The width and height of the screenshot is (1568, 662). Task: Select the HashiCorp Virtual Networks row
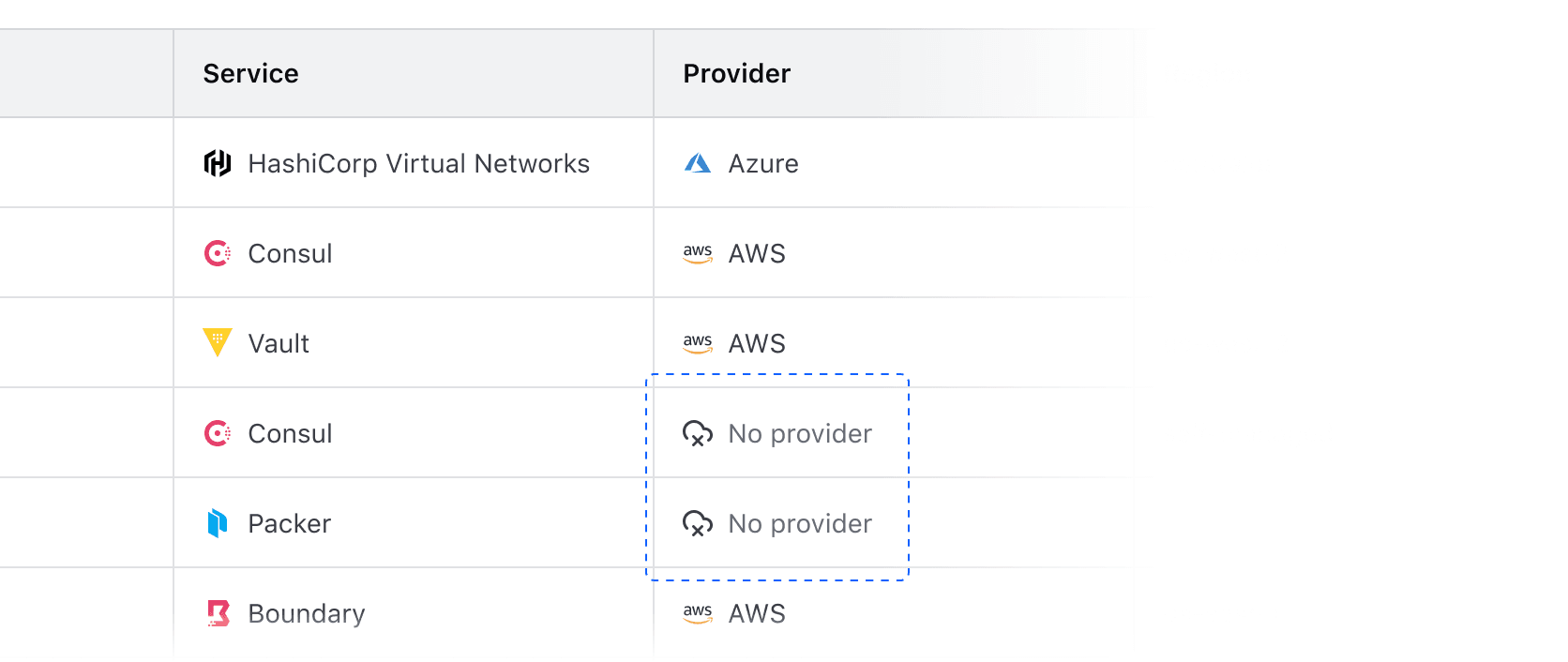(x=413, y=162)
